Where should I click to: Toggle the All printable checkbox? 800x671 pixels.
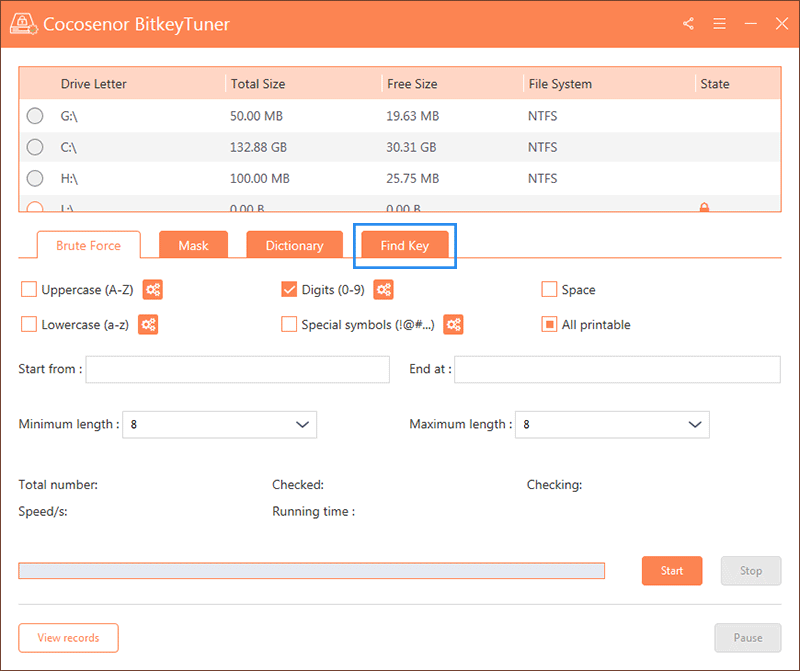click(x=549, y=324)
